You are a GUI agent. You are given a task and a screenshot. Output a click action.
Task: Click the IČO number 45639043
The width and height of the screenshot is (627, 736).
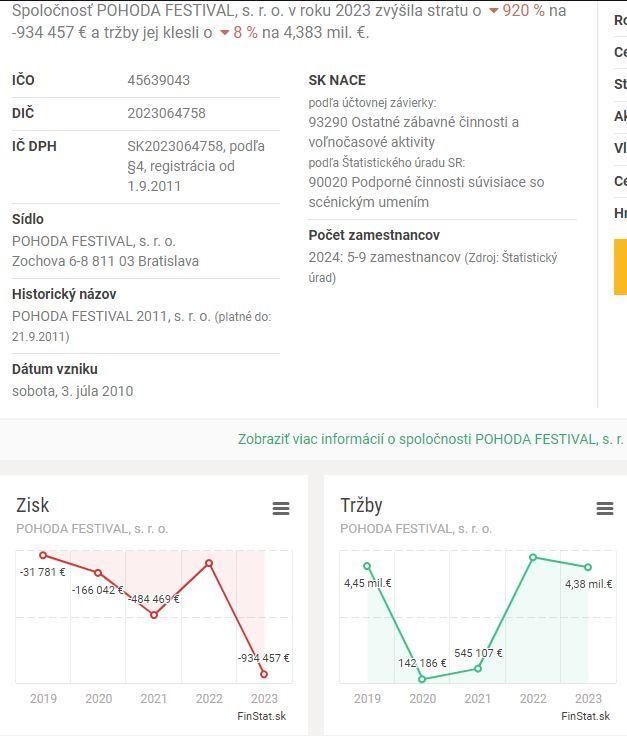click(x=159, y=80)
